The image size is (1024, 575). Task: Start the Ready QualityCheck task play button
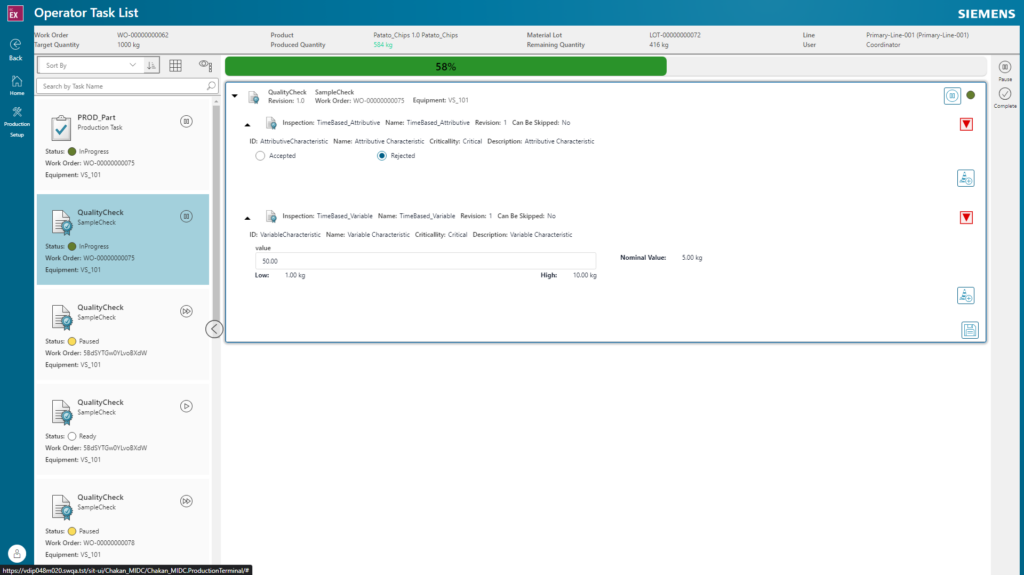pos(186,406)
